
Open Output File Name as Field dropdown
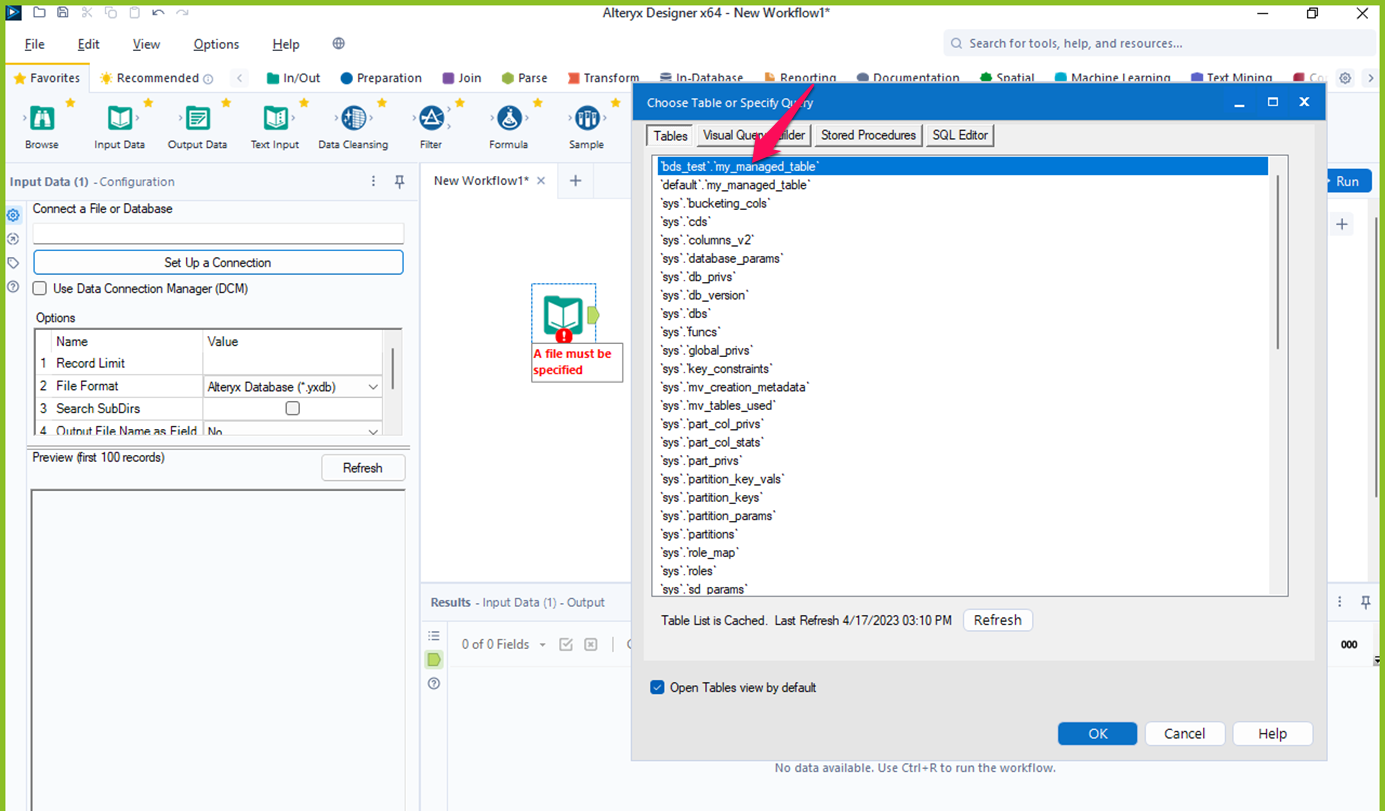373,431
